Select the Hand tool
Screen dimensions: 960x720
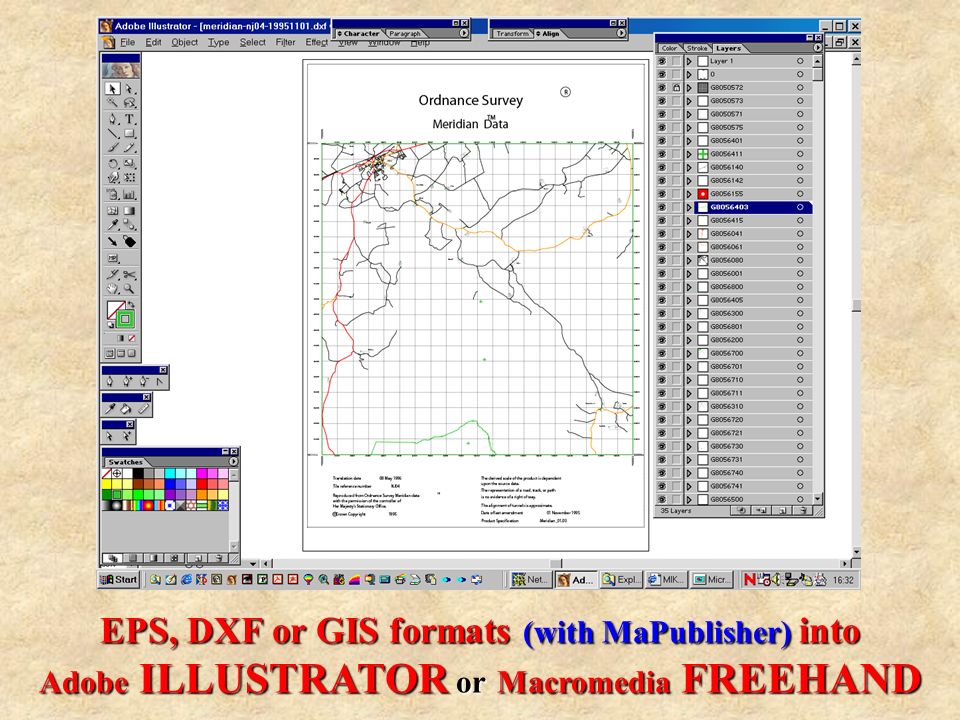[x=113, y=288]
